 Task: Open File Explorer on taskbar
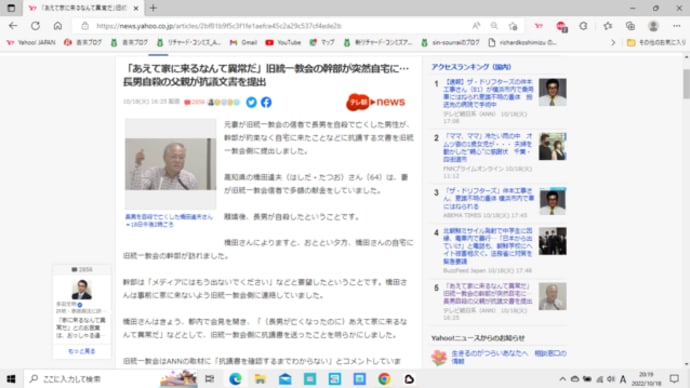pyautogui.click(x=260, y=379)
